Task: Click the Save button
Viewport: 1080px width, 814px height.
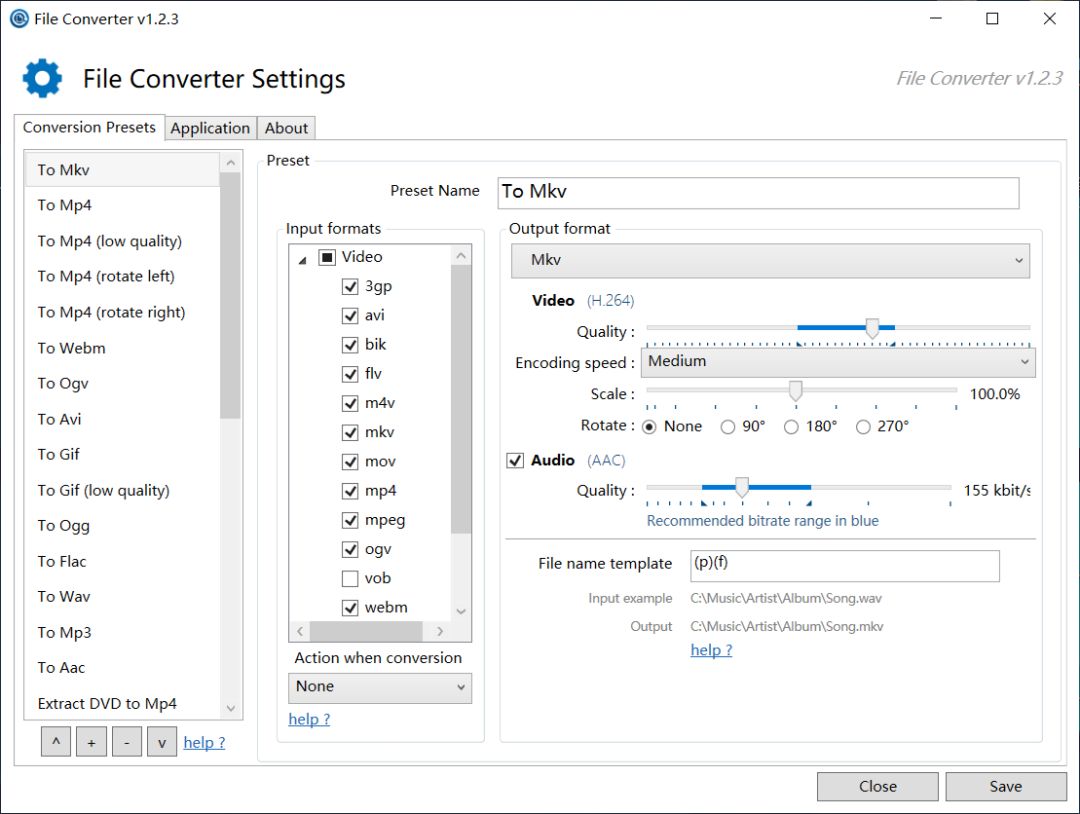Action: pos(1005,786)
